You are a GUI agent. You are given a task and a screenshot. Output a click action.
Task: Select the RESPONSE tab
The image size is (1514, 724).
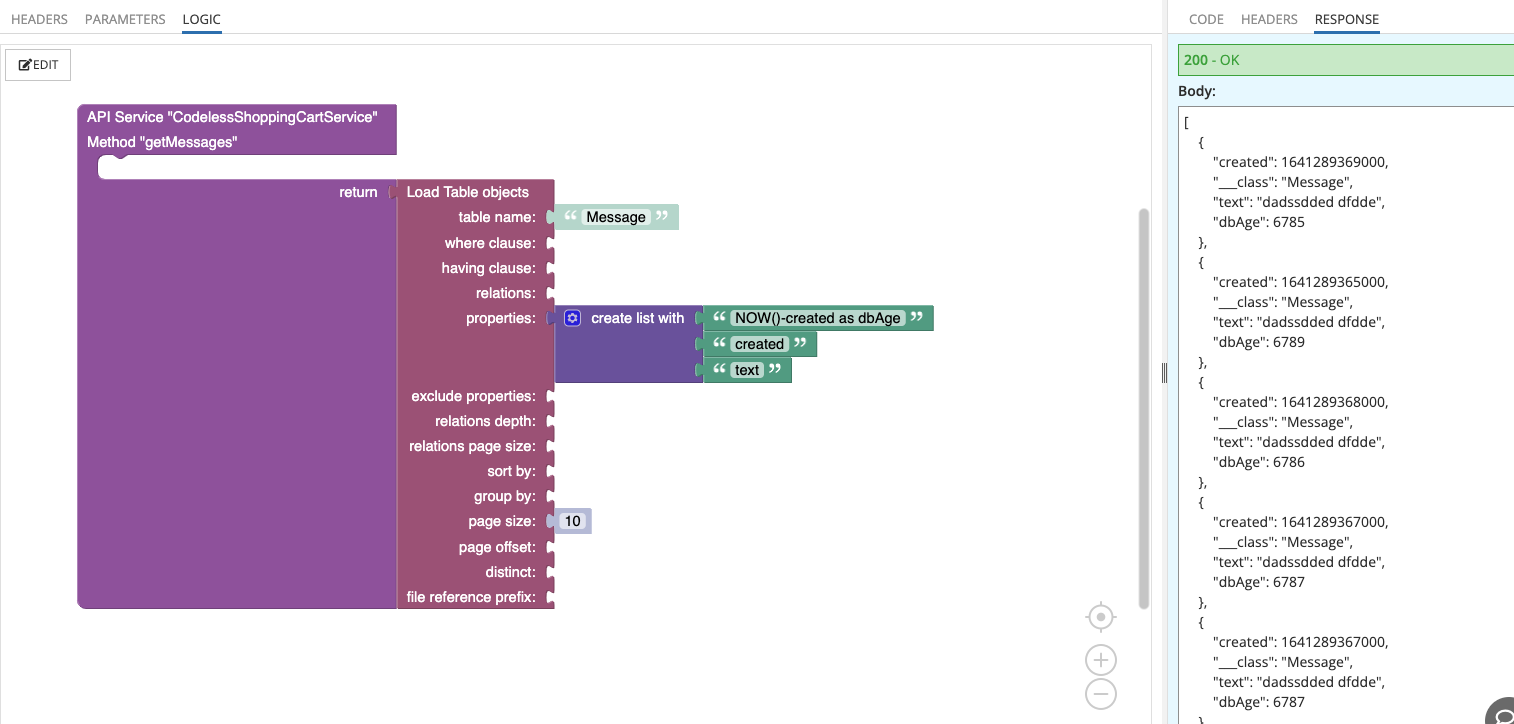(1346, 19)
